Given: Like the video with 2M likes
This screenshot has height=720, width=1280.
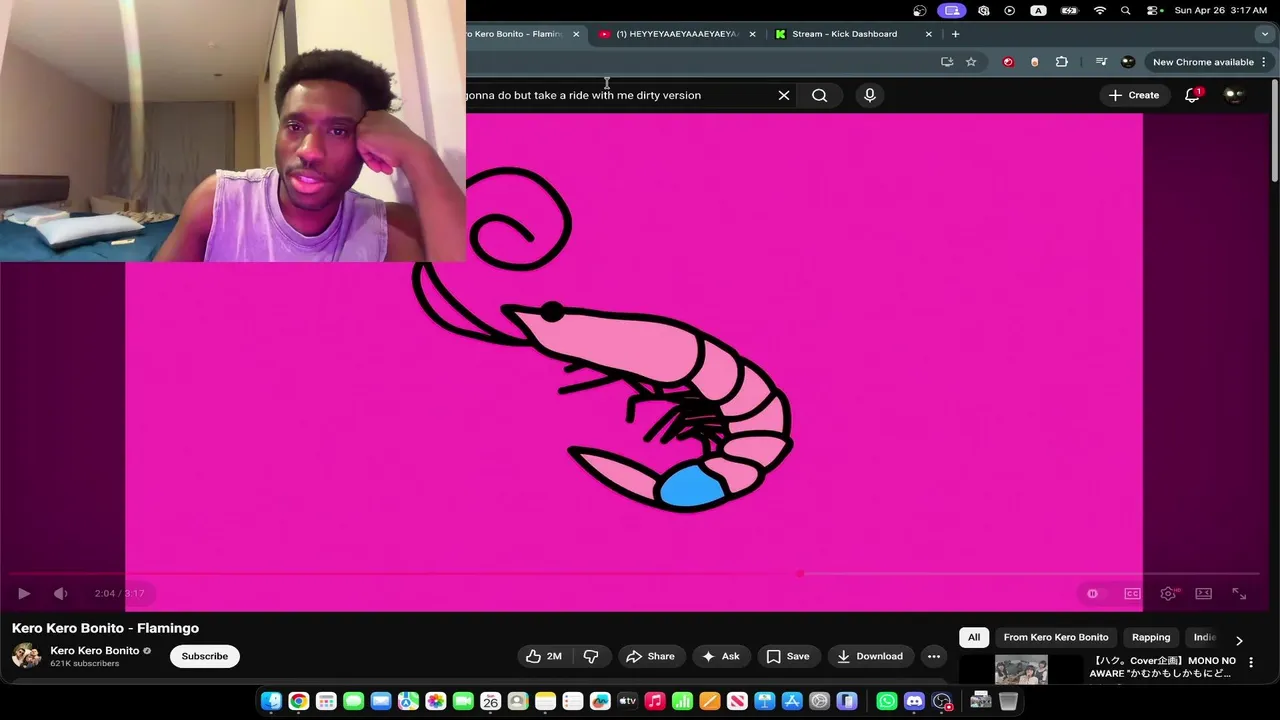Looking at the screenshot, I should click(544, 656).
